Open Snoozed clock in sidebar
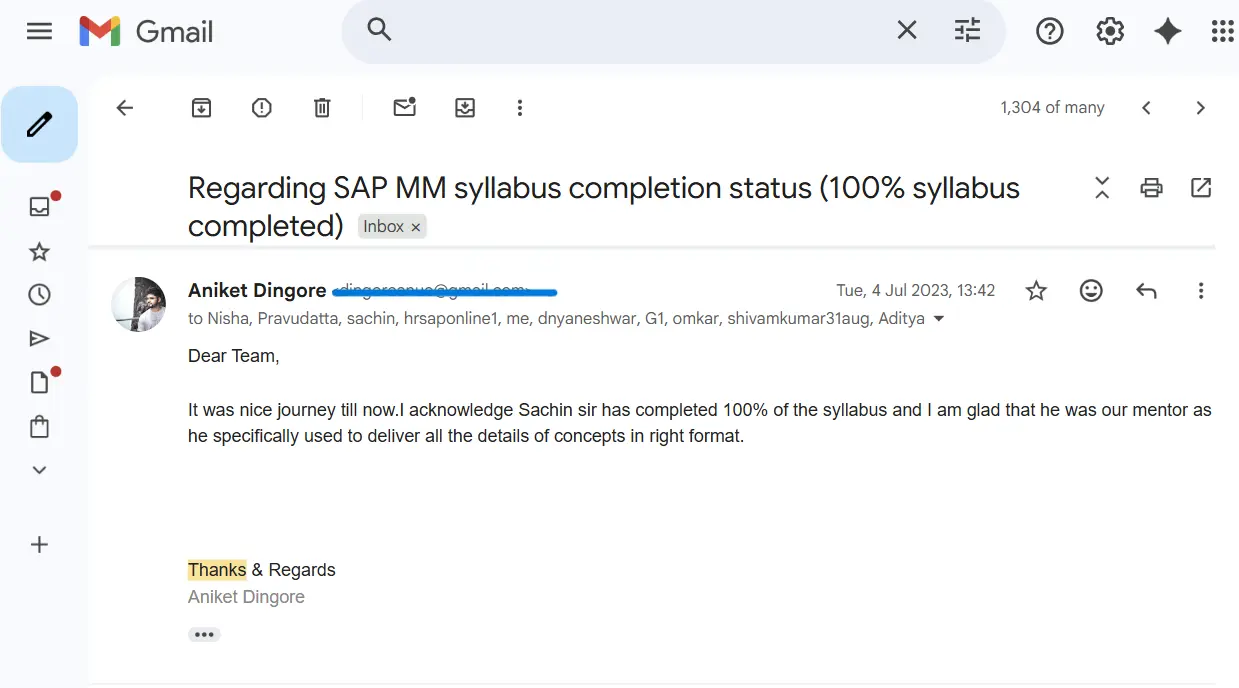The height and width of the screenshot is (688, 1239). click(39, 295)
